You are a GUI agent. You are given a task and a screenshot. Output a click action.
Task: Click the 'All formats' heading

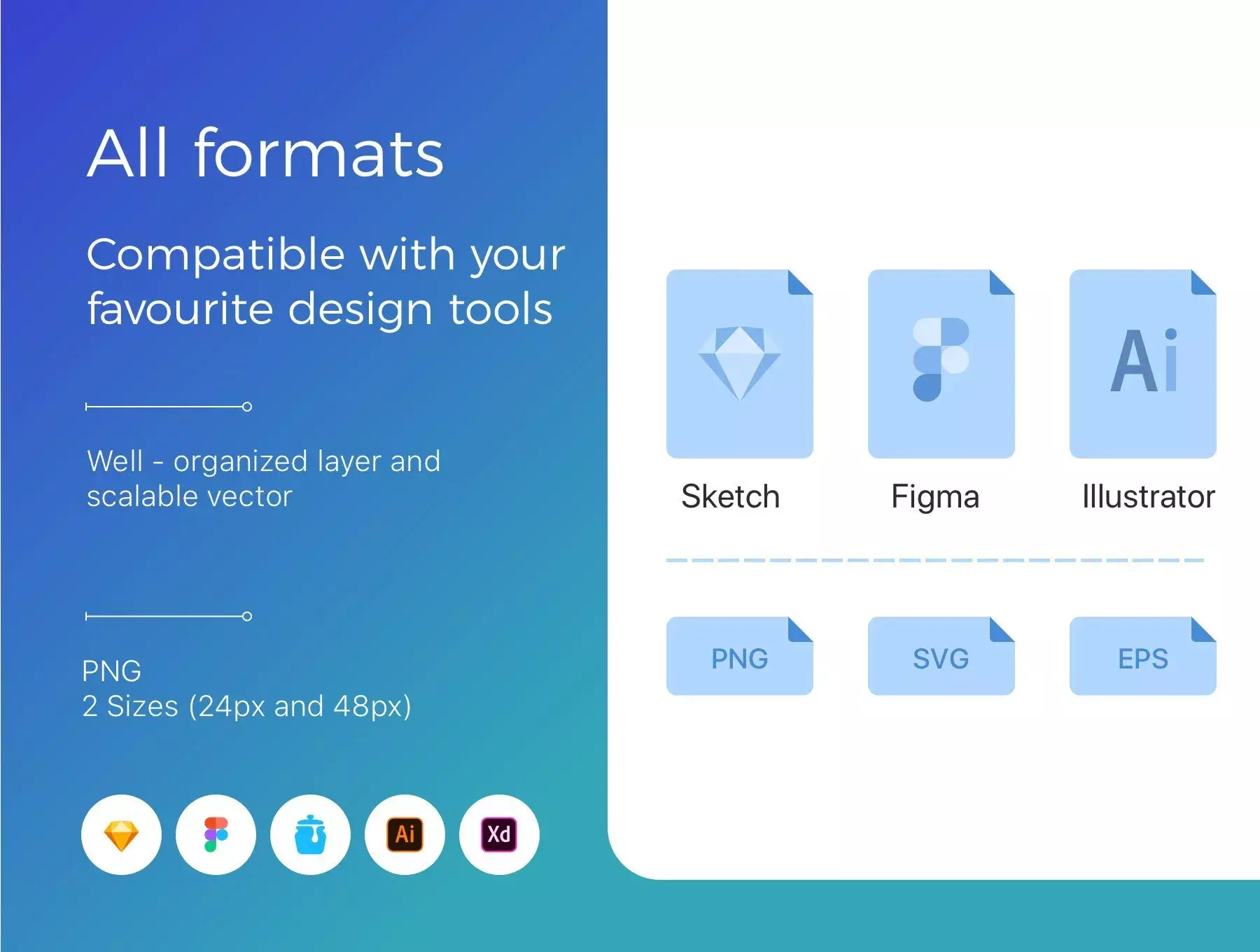click(265, 153)
